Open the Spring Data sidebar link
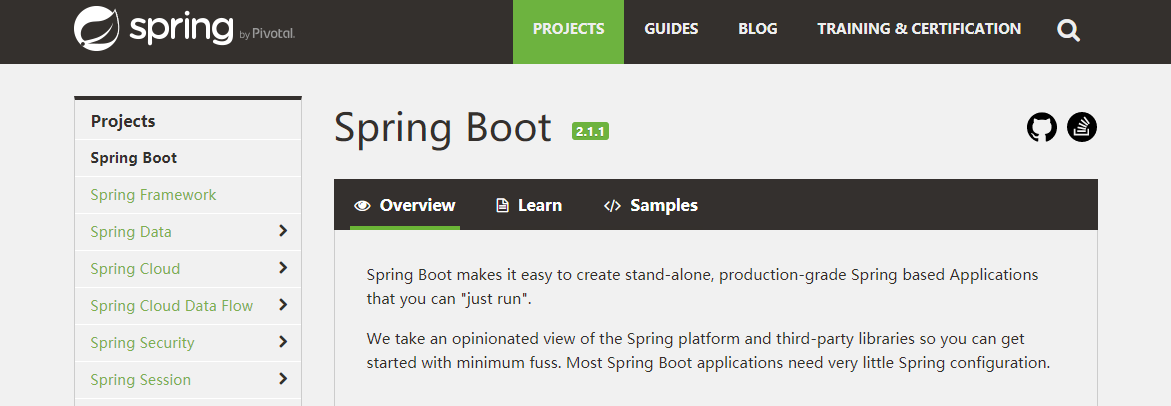Viewport: 1171px width, 406px height. coord(131,231)
